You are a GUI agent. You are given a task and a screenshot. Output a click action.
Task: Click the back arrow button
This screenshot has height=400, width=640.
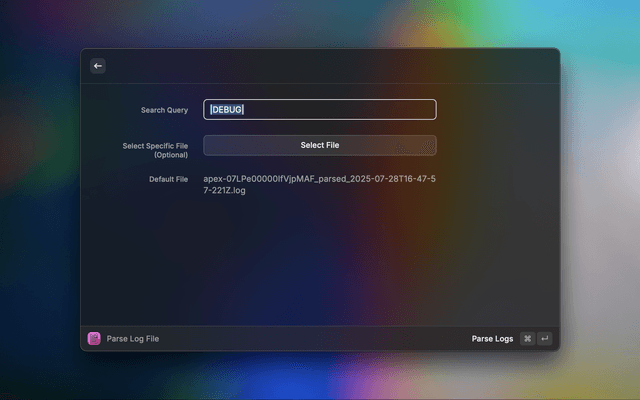(98, 66)
